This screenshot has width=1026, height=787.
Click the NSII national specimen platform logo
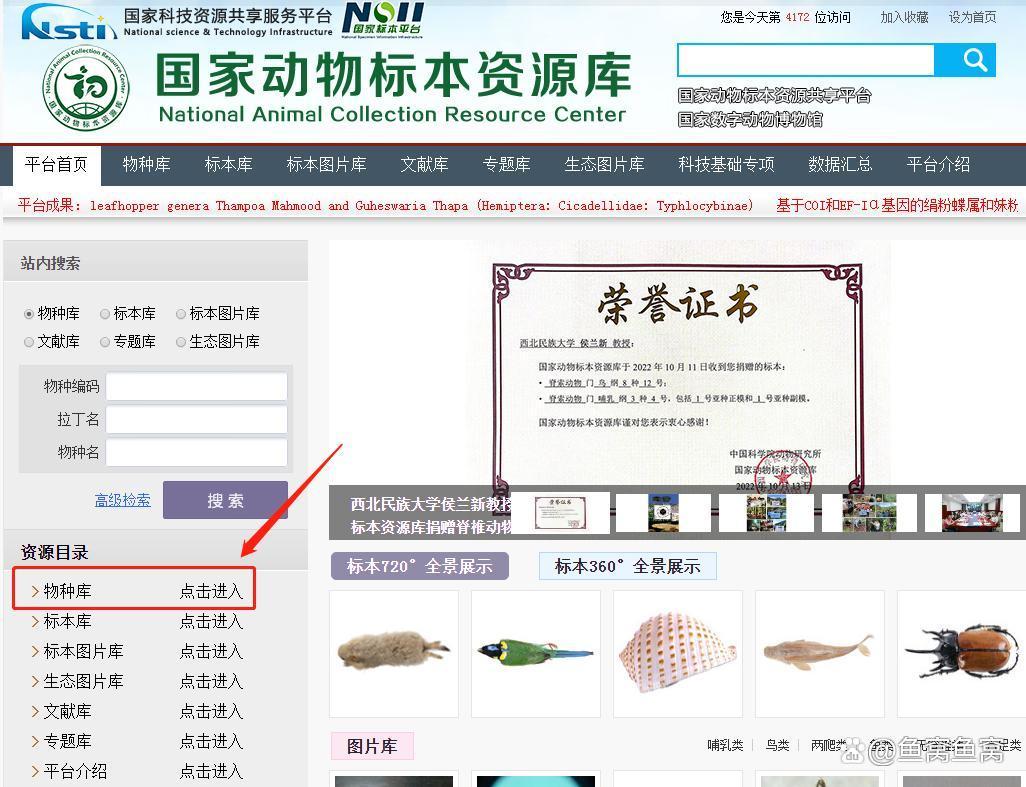click(383, 19)
